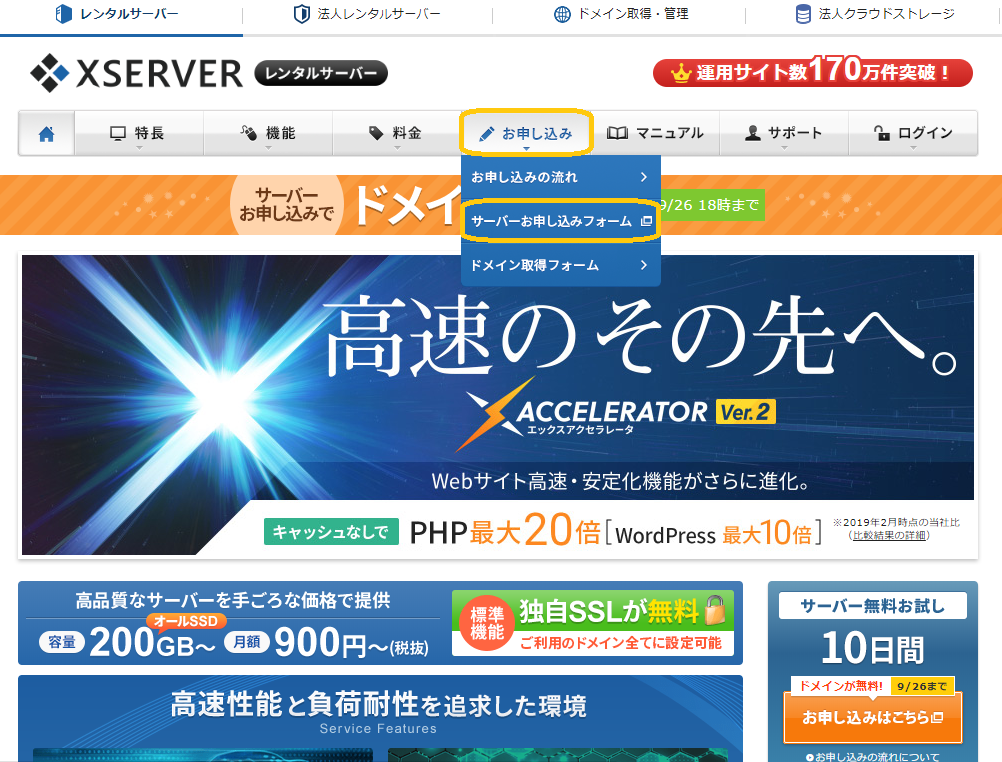Viewport: 1002px width, 762px height.
Task: Click the orange オールSSD badge
Action: (x=186, y=621)
